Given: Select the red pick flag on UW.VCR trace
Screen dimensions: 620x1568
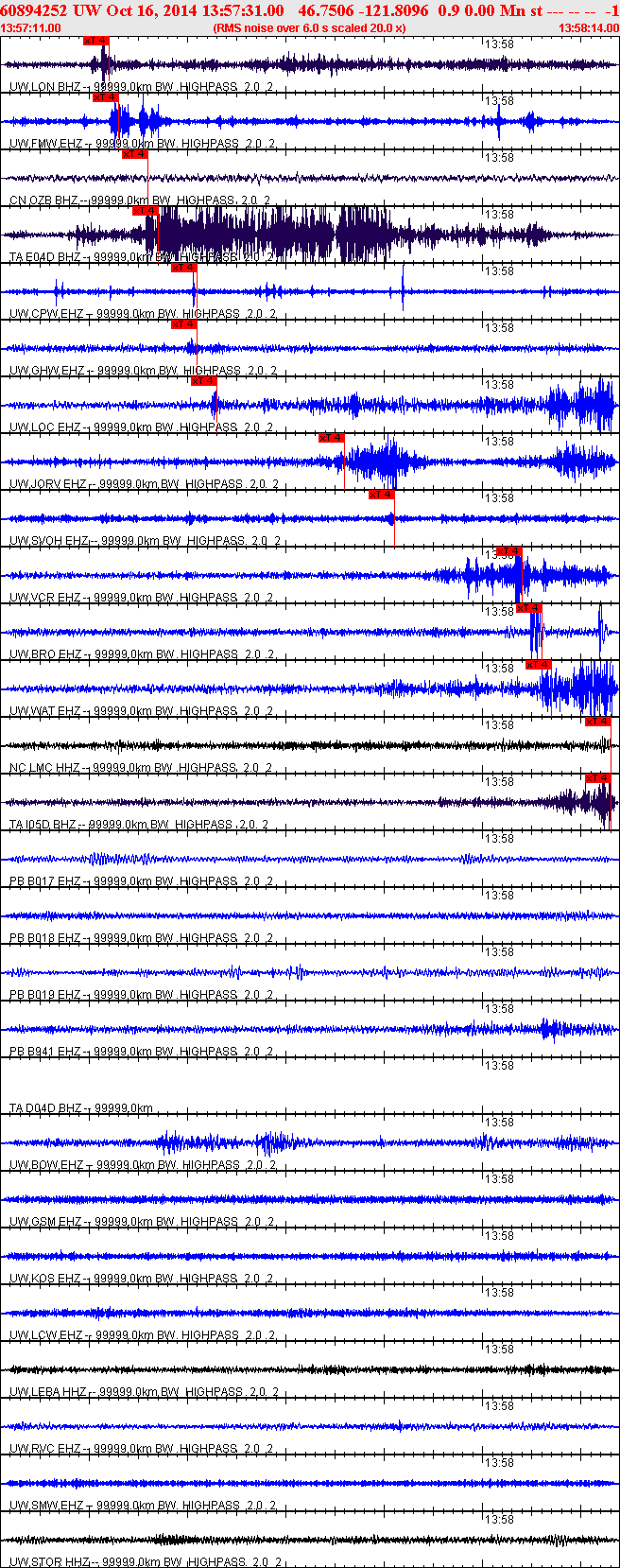Looking at the screenshot, I should [509, 551].
